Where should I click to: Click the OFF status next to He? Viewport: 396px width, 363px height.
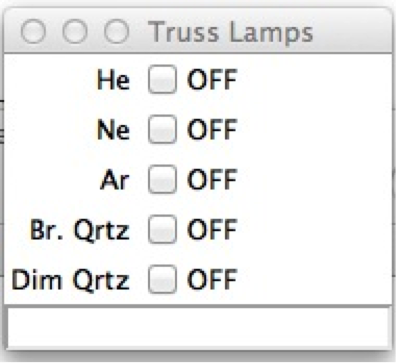coord(212,80)
